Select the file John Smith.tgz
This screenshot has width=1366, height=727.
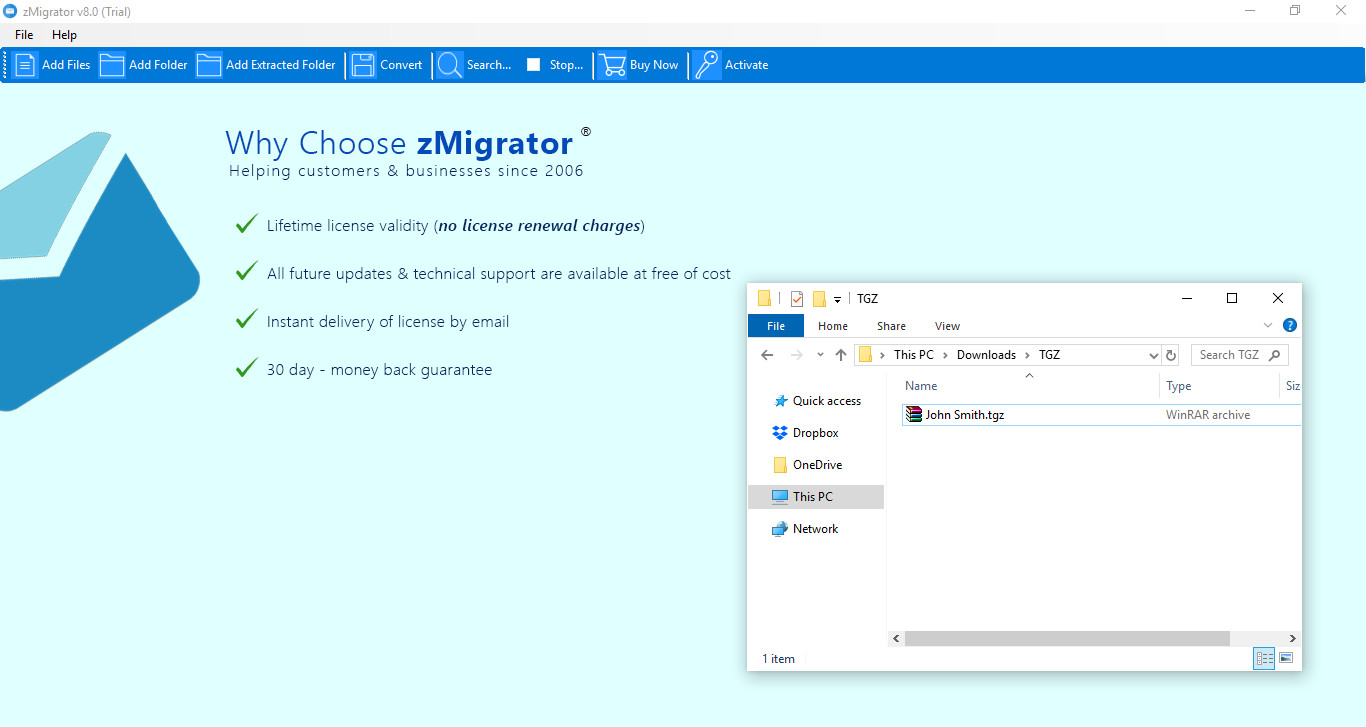(x=964, y=415)
